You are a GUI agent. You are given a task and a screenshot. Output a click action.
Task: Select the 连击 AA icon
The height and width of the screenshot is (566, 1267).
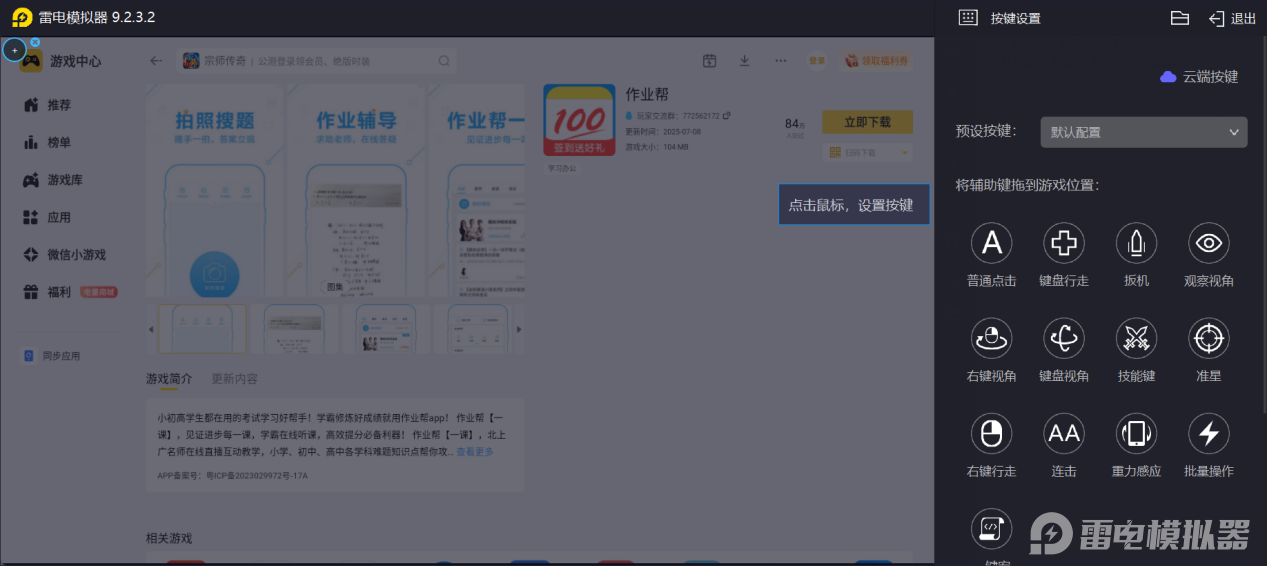(x=1064, y=433)
